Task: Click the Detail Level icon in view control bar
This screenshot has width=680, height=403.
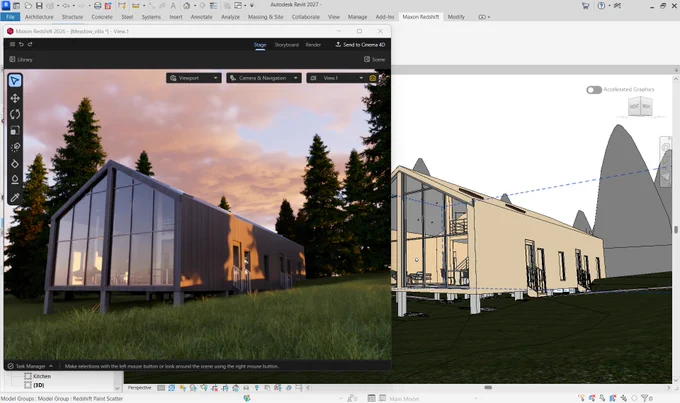Action: (161, 388)
